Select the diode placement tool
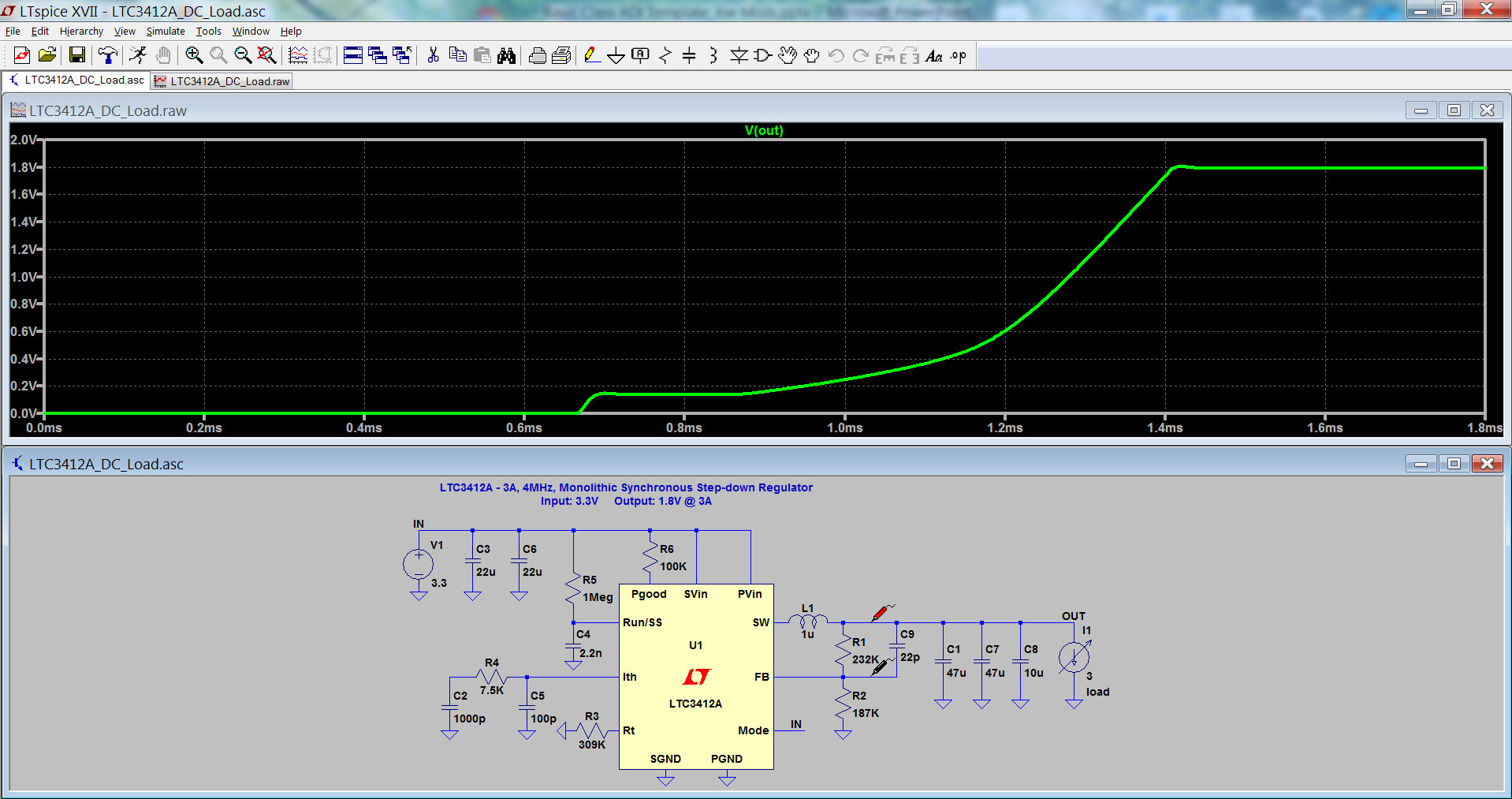Image resolution: width=1512 pixels, height=799 pixels. click(738, 55)
